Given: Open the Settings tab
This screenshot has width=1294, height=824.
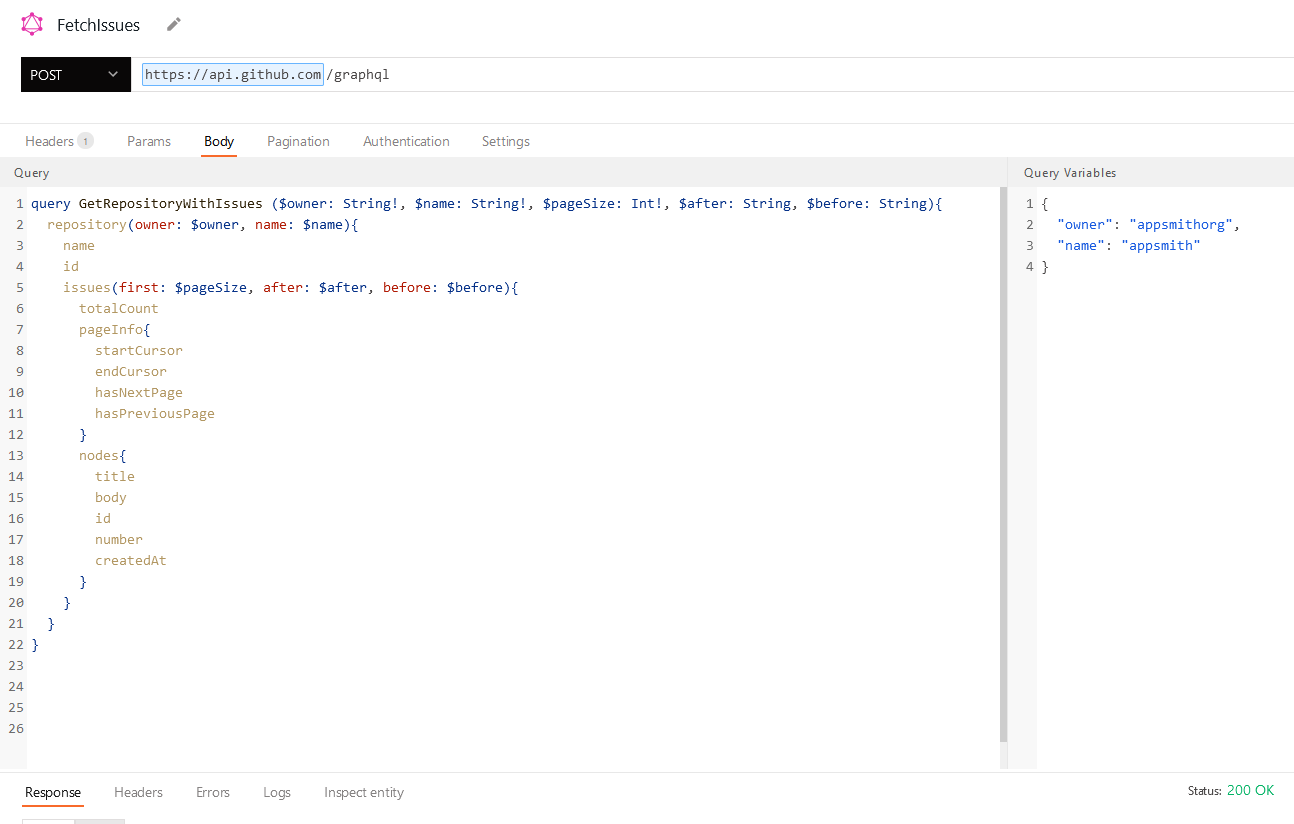Looking at the screenshot, I should pyautogui.click(x=504, y=141).
